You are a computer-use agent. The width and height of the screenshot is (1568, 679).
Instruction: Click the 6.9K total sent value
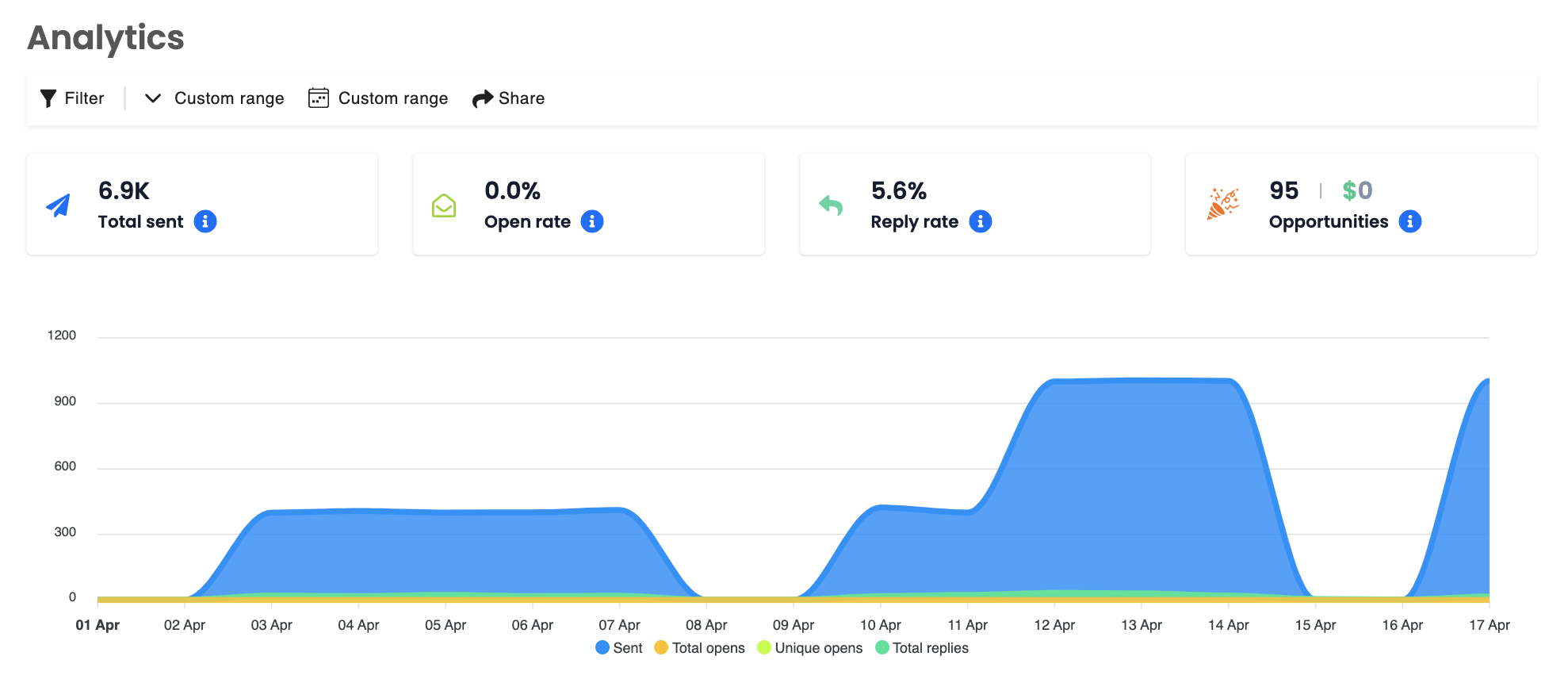pyautogui.click(x=124, y=190)
